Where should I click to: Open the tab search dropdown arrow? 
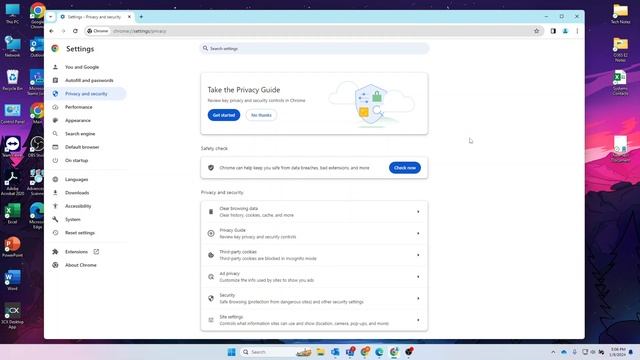point(51,17)
